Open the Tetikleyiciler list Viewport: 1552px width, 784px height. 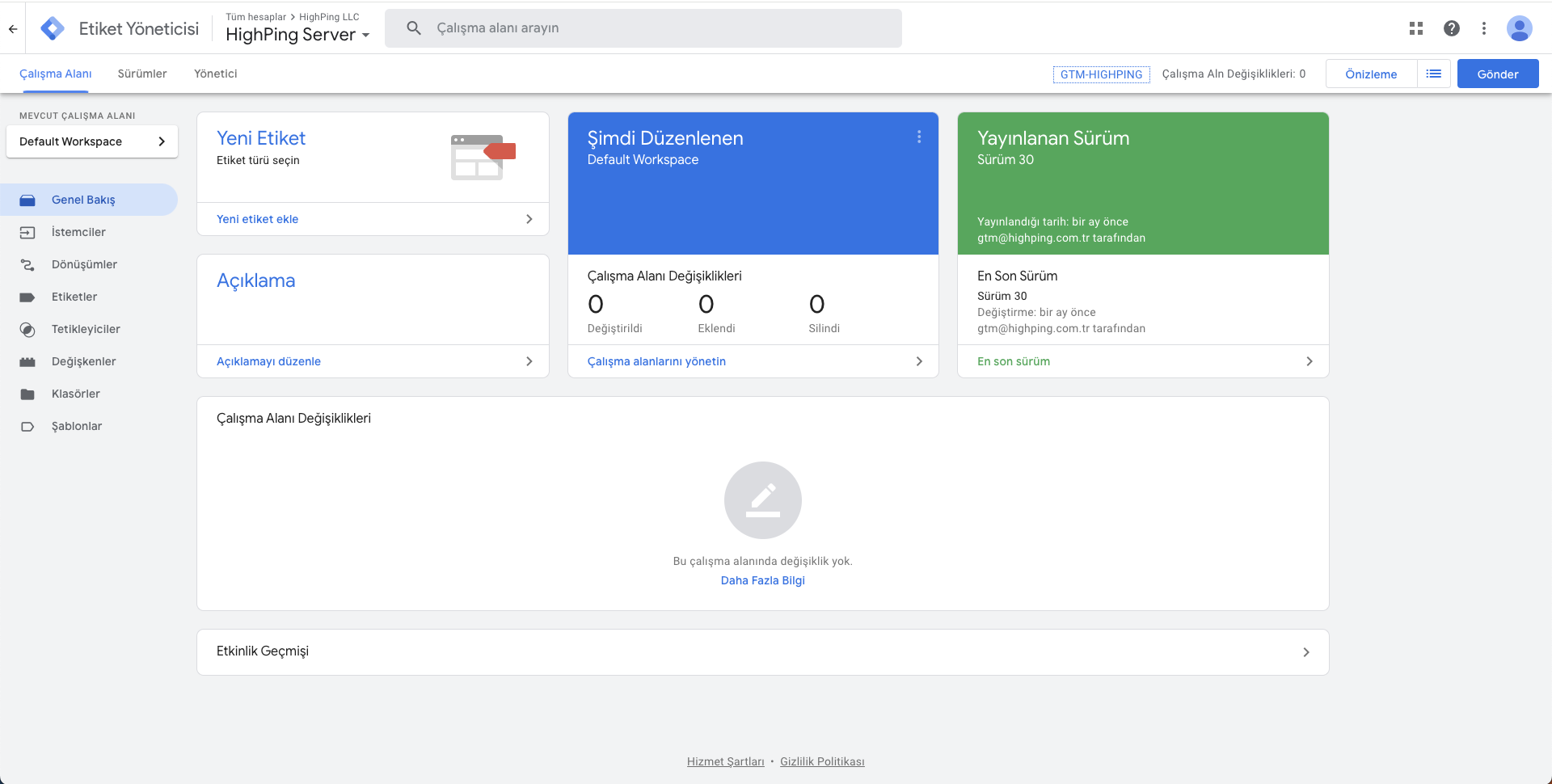(x=86, y=329)
